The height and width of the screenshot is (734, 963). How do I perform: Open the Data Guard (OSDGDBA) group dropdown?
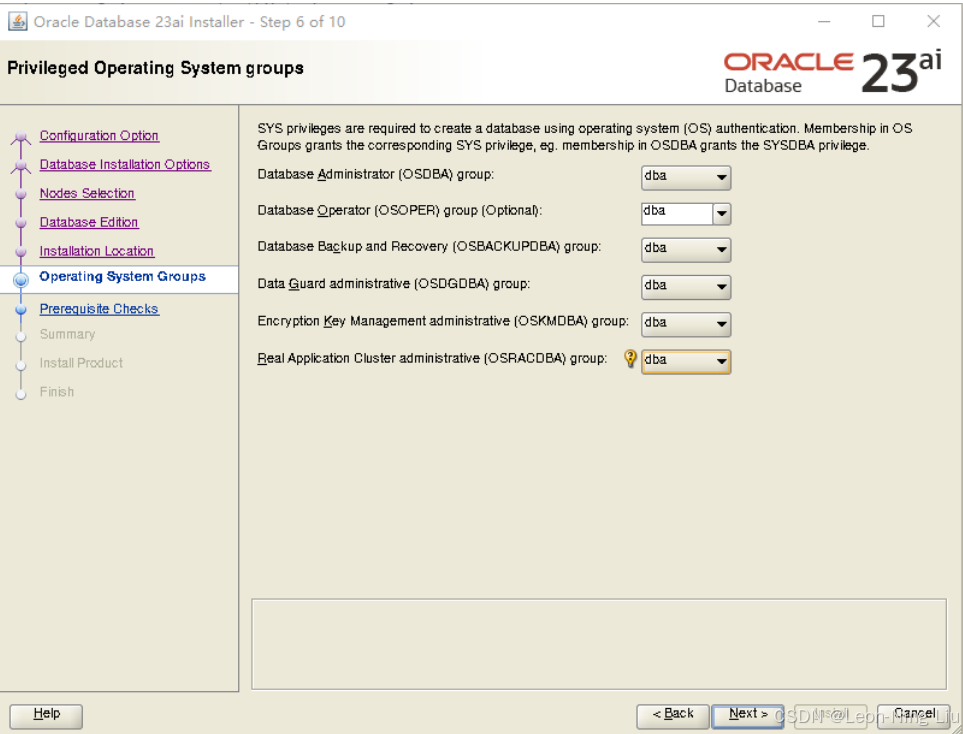click(x=686, y=287)
